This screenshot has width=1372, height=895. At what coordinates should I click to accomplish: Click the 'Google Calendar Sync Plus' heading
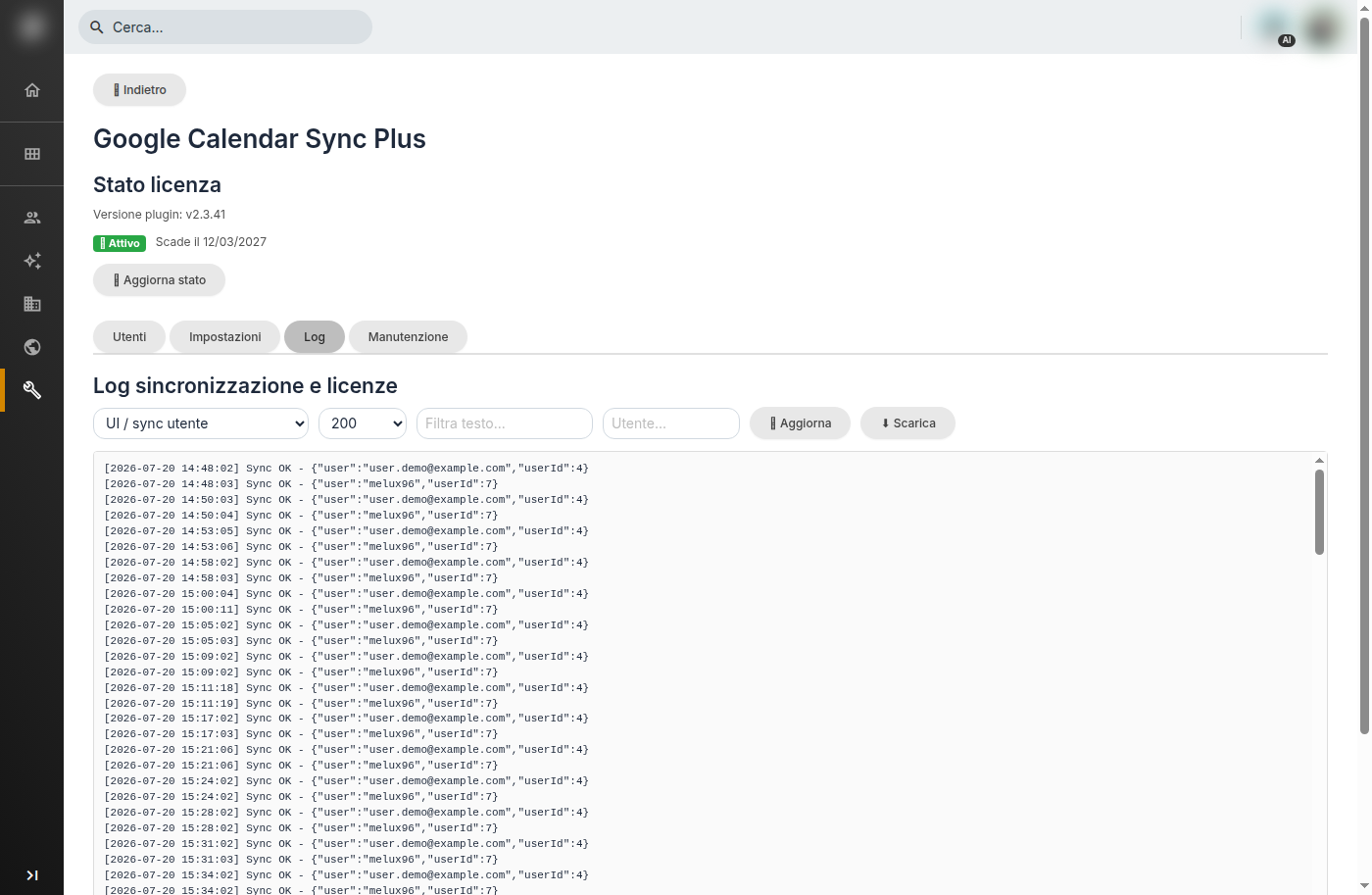[x=260, y=139]
